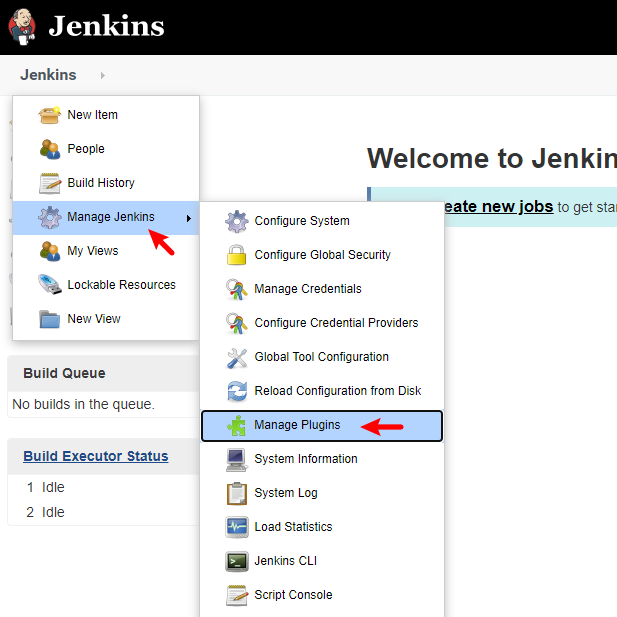Viewport: 617px width, 617px height.
Task: Click the Lockable Resources USB icon
Action: click(x=50, y=284)
